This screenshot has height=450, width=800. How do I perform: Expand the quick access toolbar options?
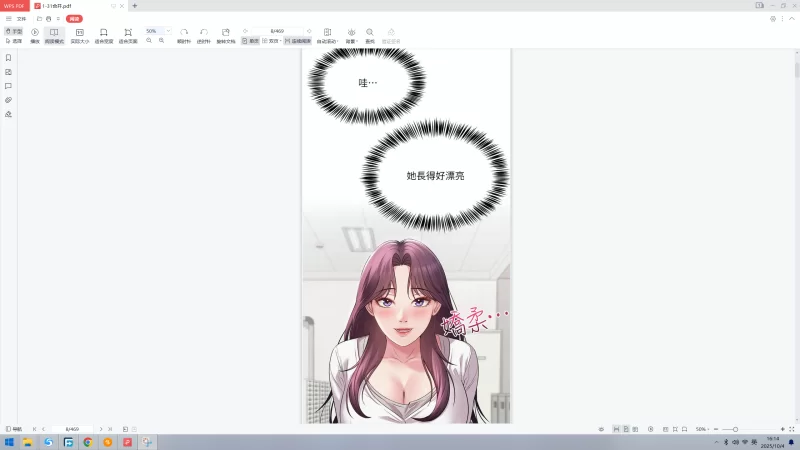point(58,19)
